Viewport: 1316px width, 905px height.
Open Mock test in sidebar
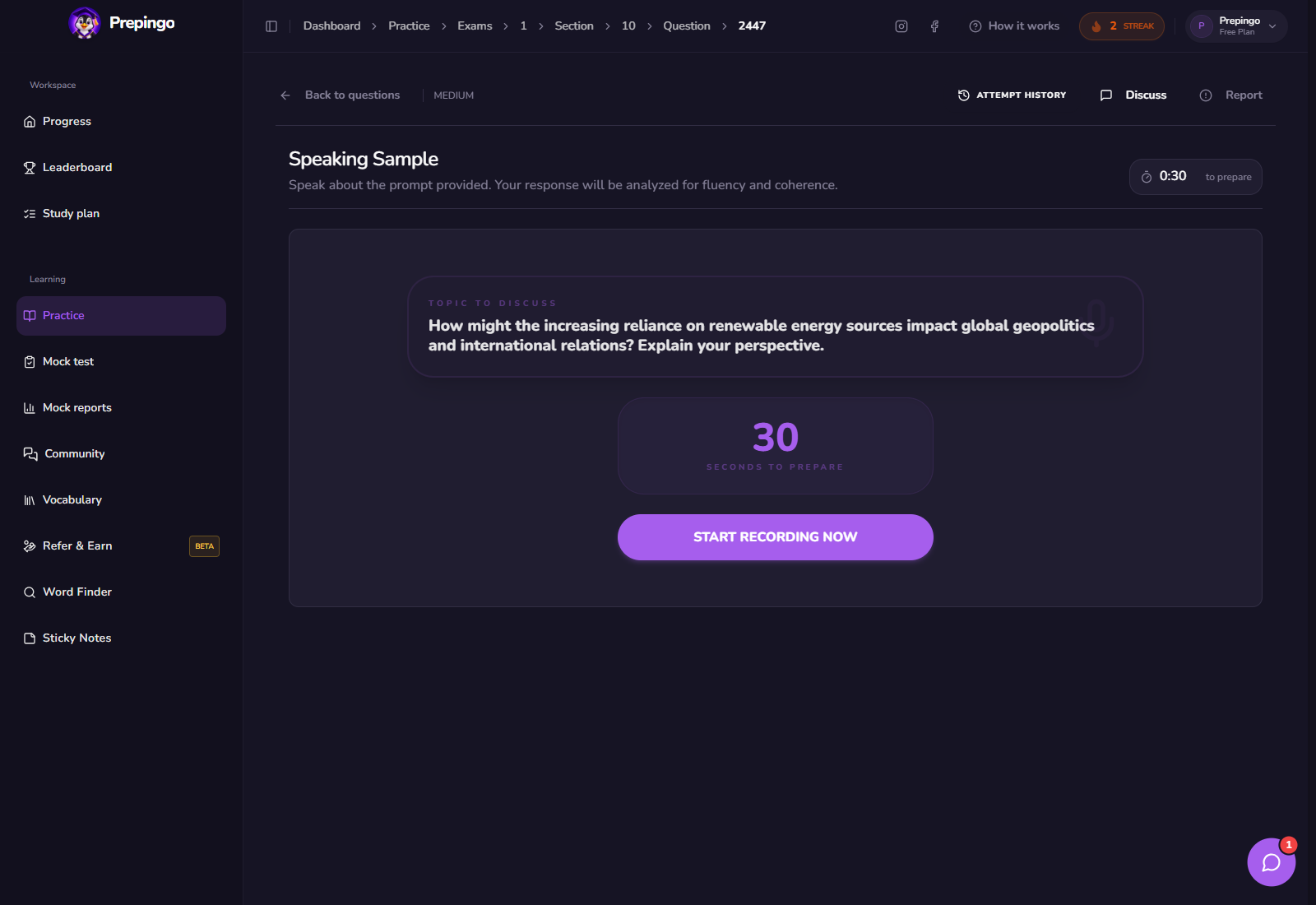(121, 362)
